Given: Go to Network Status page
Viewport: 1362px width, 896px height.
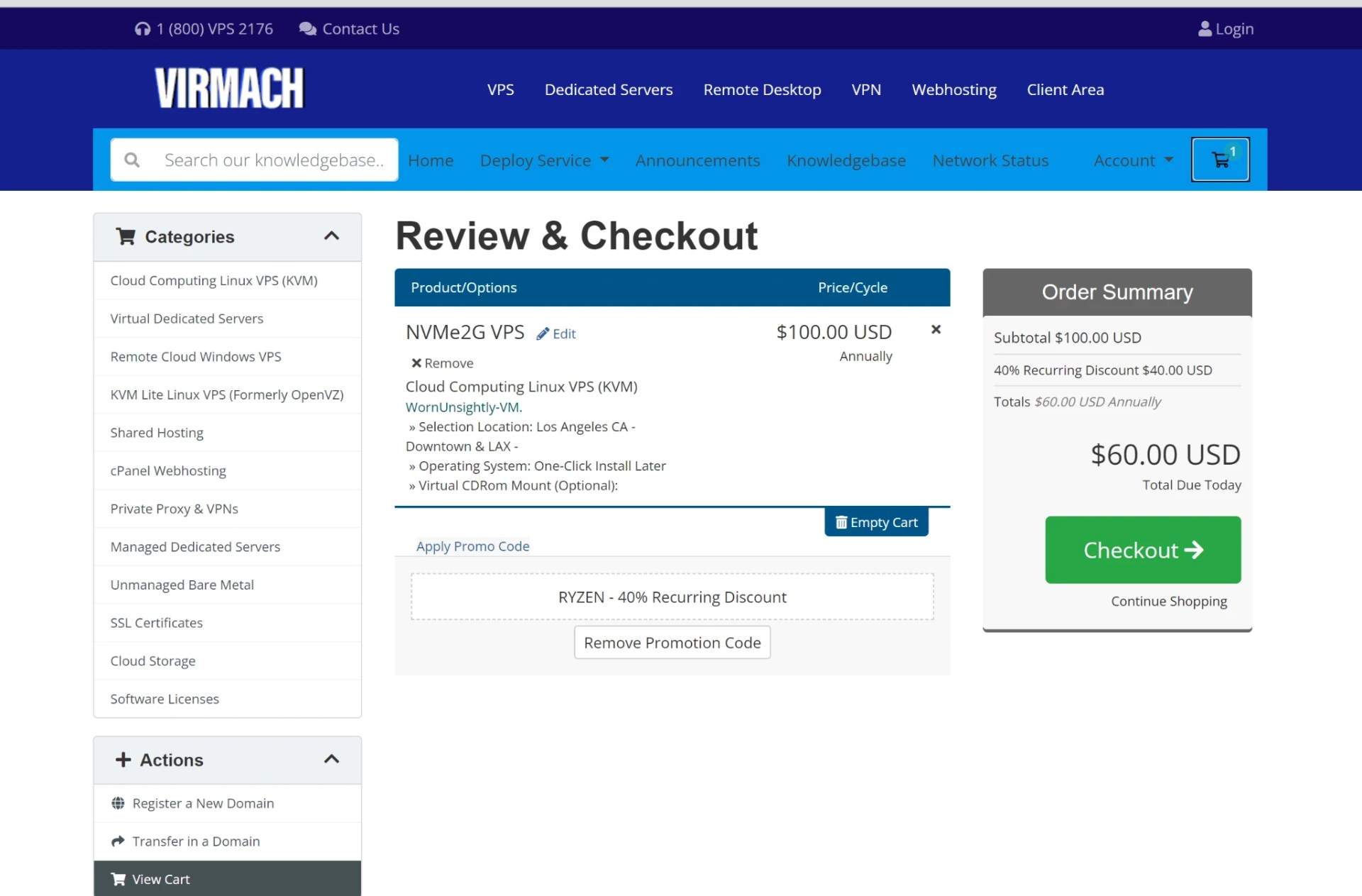Looking at the screenshot, I should (x=990, y=160).
